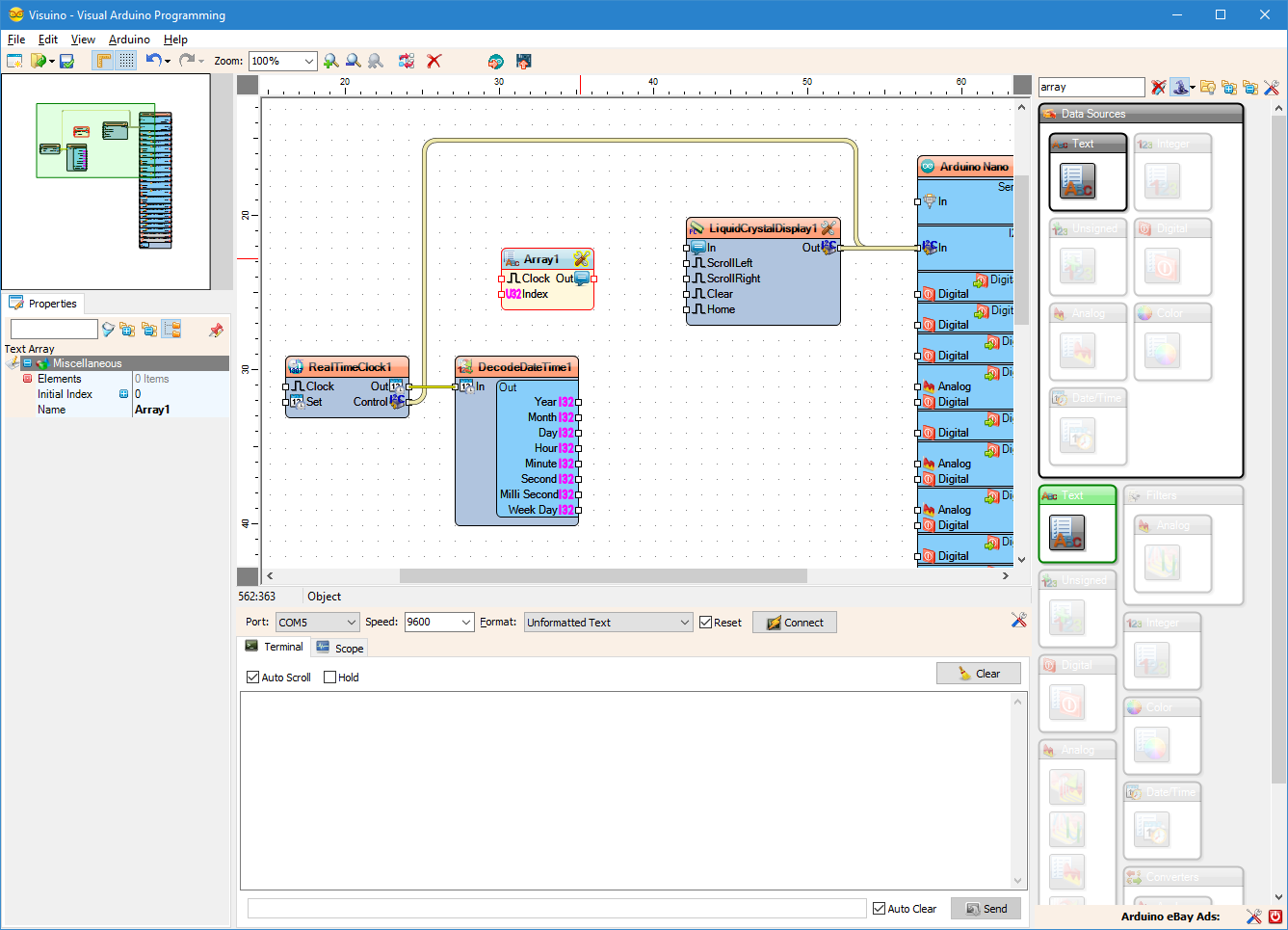Click the arrange components toolbar icon
Viewport: 1288px width, 930px height.
[407, 61]
